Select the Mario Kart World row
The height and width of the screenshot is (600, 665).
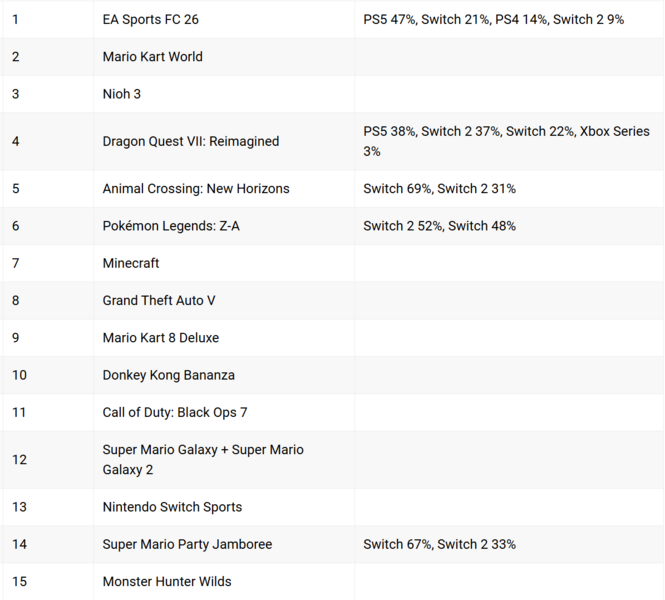coord(152,57)
